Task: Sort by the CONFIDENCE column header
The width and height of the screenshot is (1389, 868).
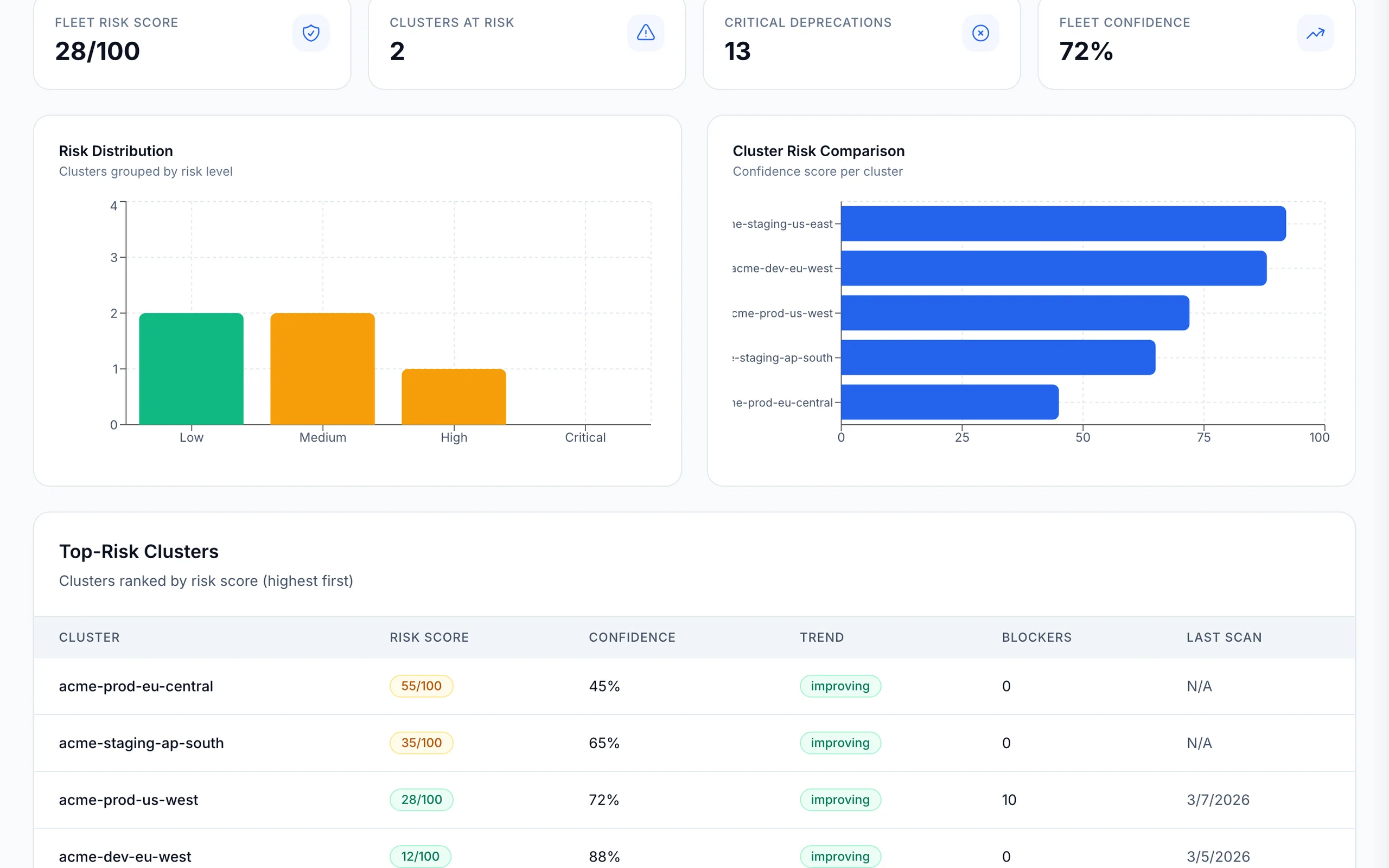Action: 632,637
